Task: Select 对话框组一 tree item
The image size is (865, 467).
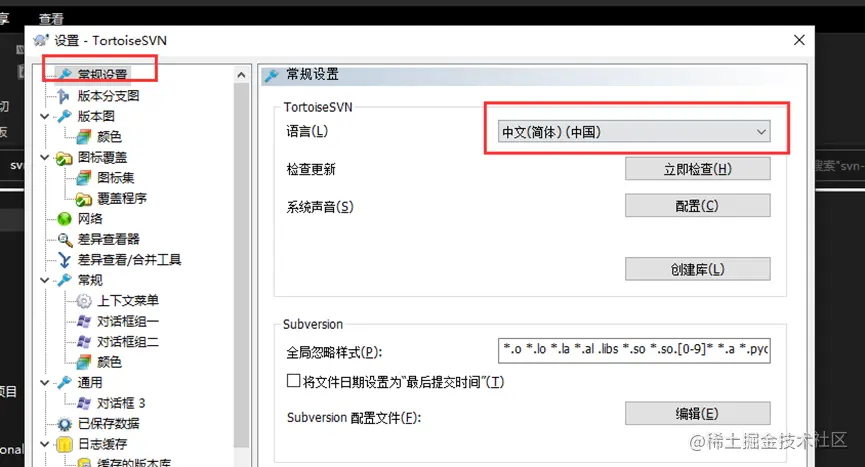Action: (x=128, y=321)
